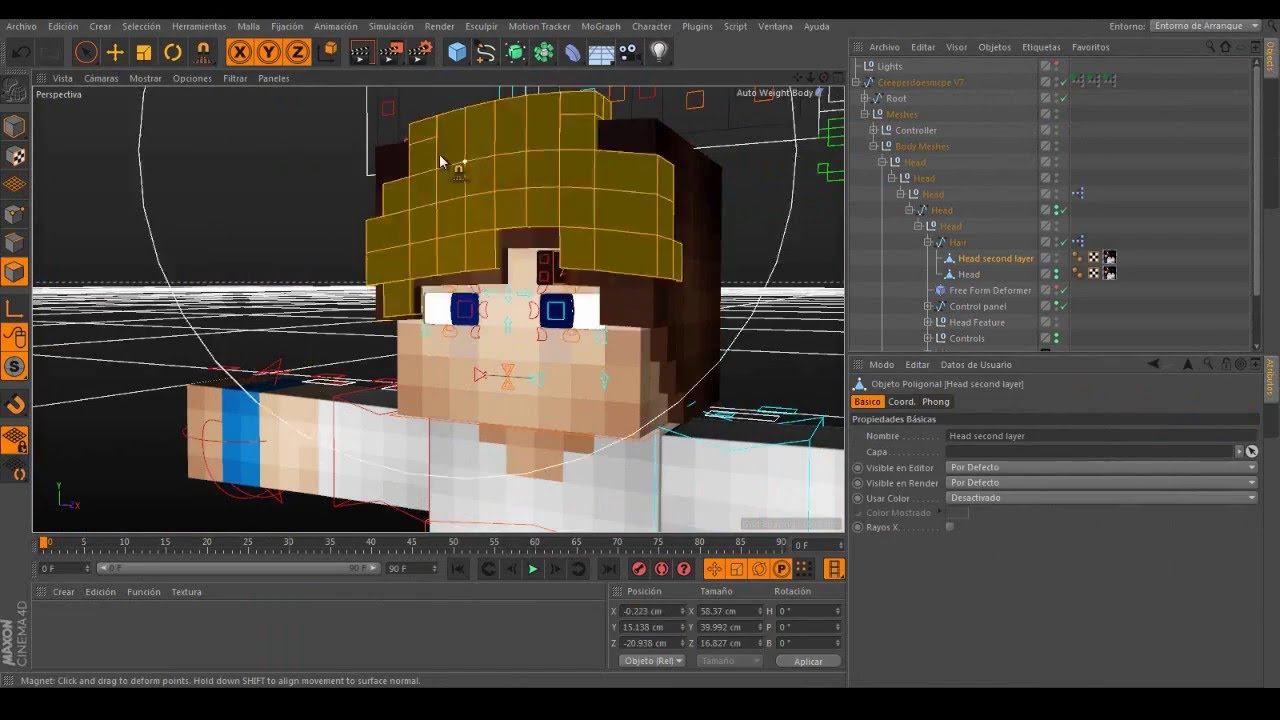Viewport: 1280px width, 720px height.
Task: Activate the Magnet tool in toolbar
Action: (x=203, y=52)
